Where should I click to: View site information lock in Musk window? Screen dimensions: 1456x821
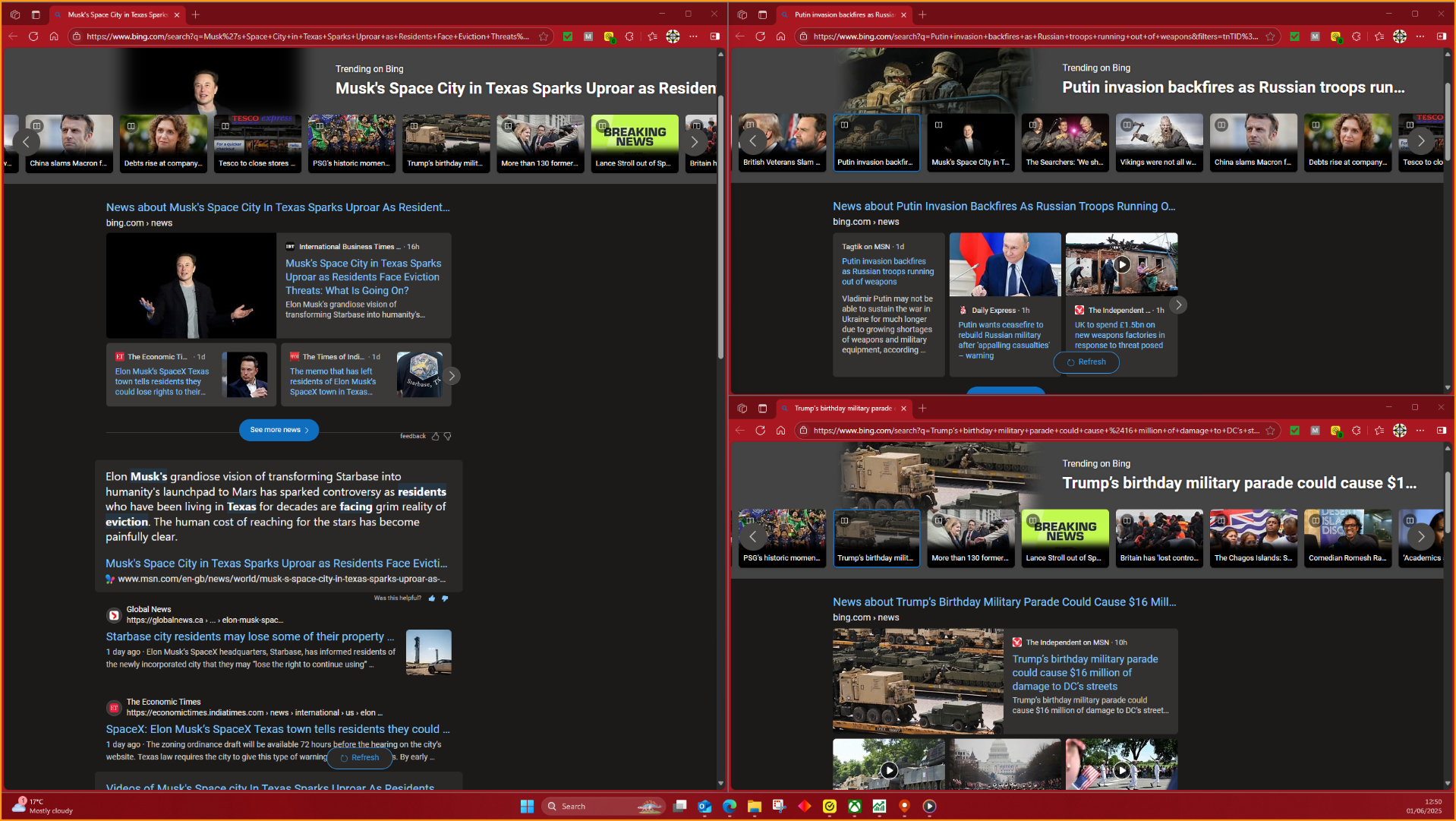pyautogui.click(x=76, y=36)
